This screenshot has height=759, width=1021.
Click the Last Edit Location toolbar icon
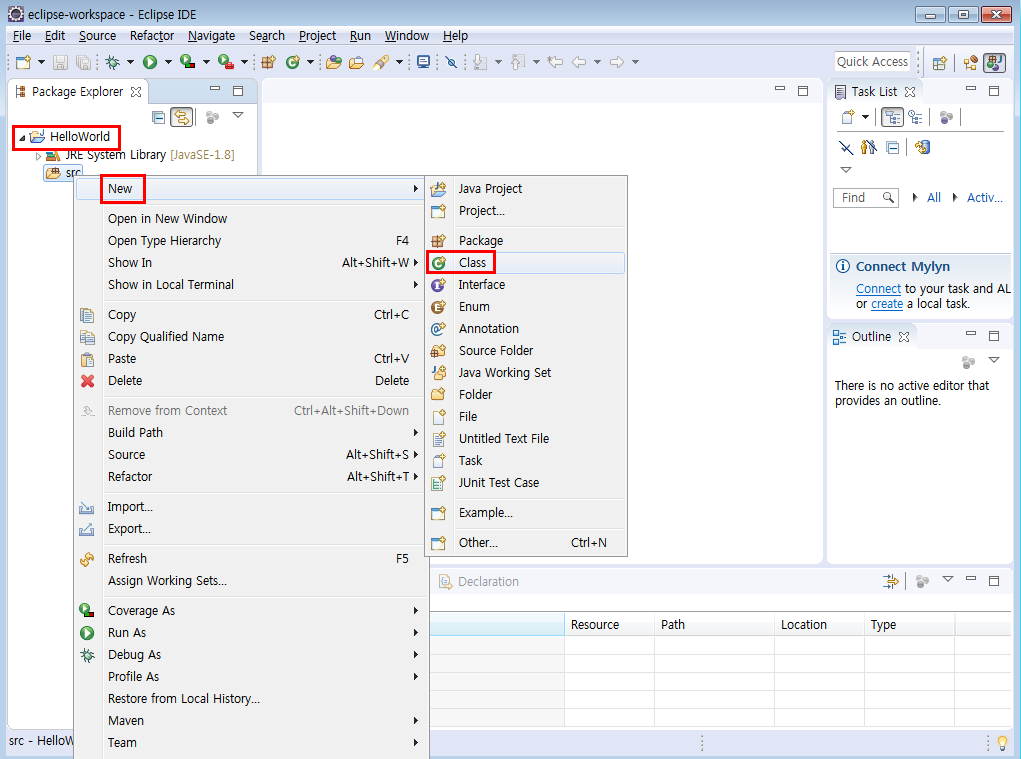[555, 62]
